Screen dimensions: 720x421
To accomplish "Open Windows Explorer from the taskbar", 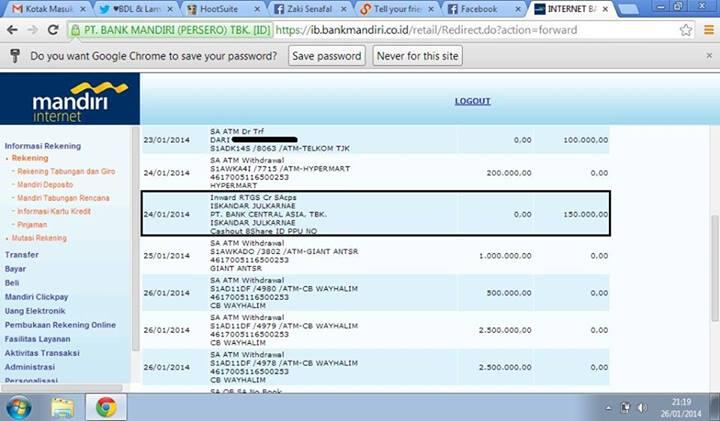I will (x=62, y=408).
